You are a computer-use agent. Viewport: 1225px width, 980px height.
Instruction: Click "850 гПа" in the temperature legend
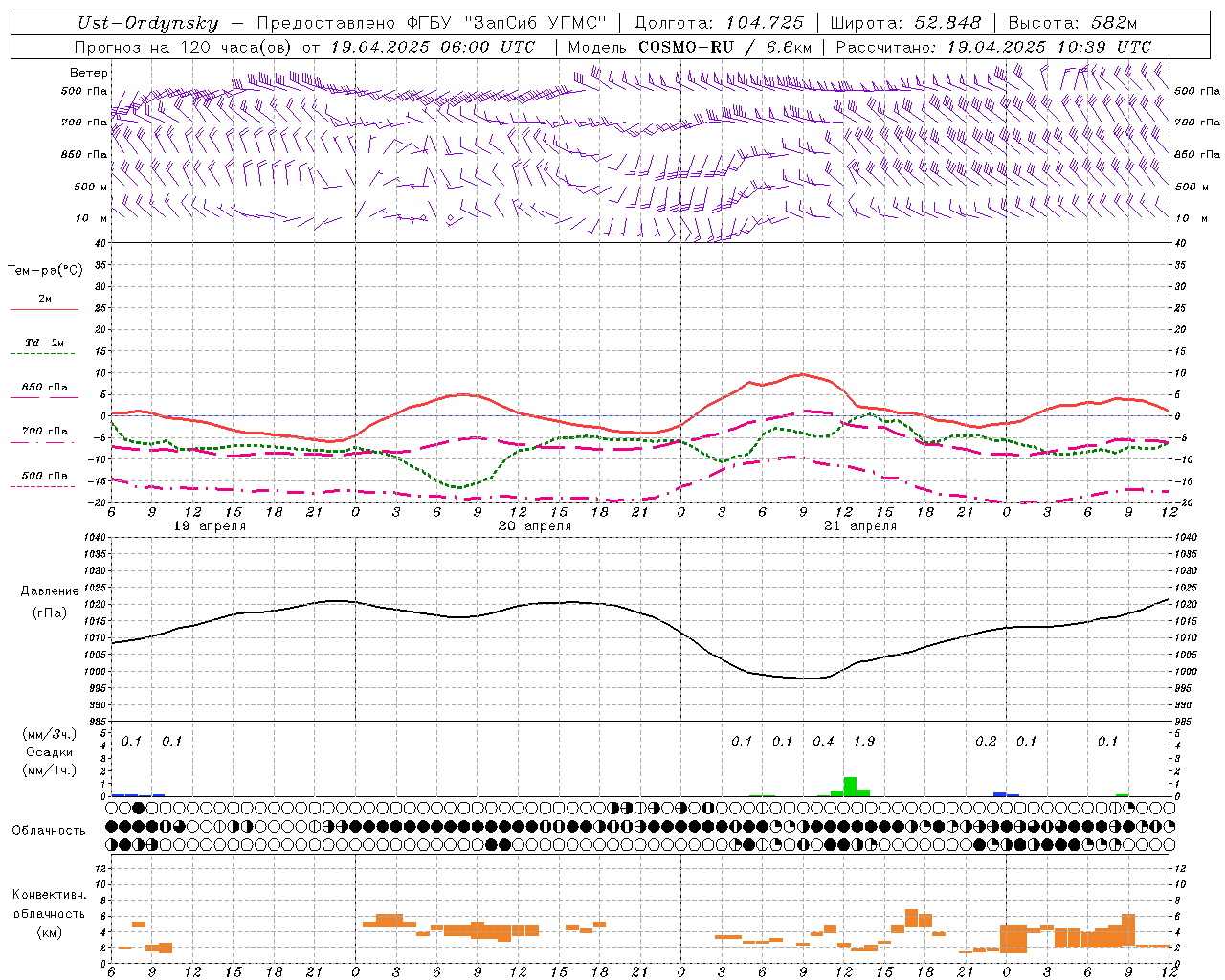pos(45,388)
